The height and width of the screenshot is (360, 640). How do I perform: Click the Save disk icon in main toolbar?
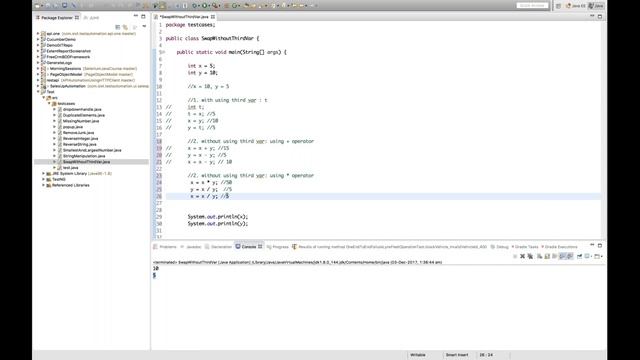[x=48, y=6]
